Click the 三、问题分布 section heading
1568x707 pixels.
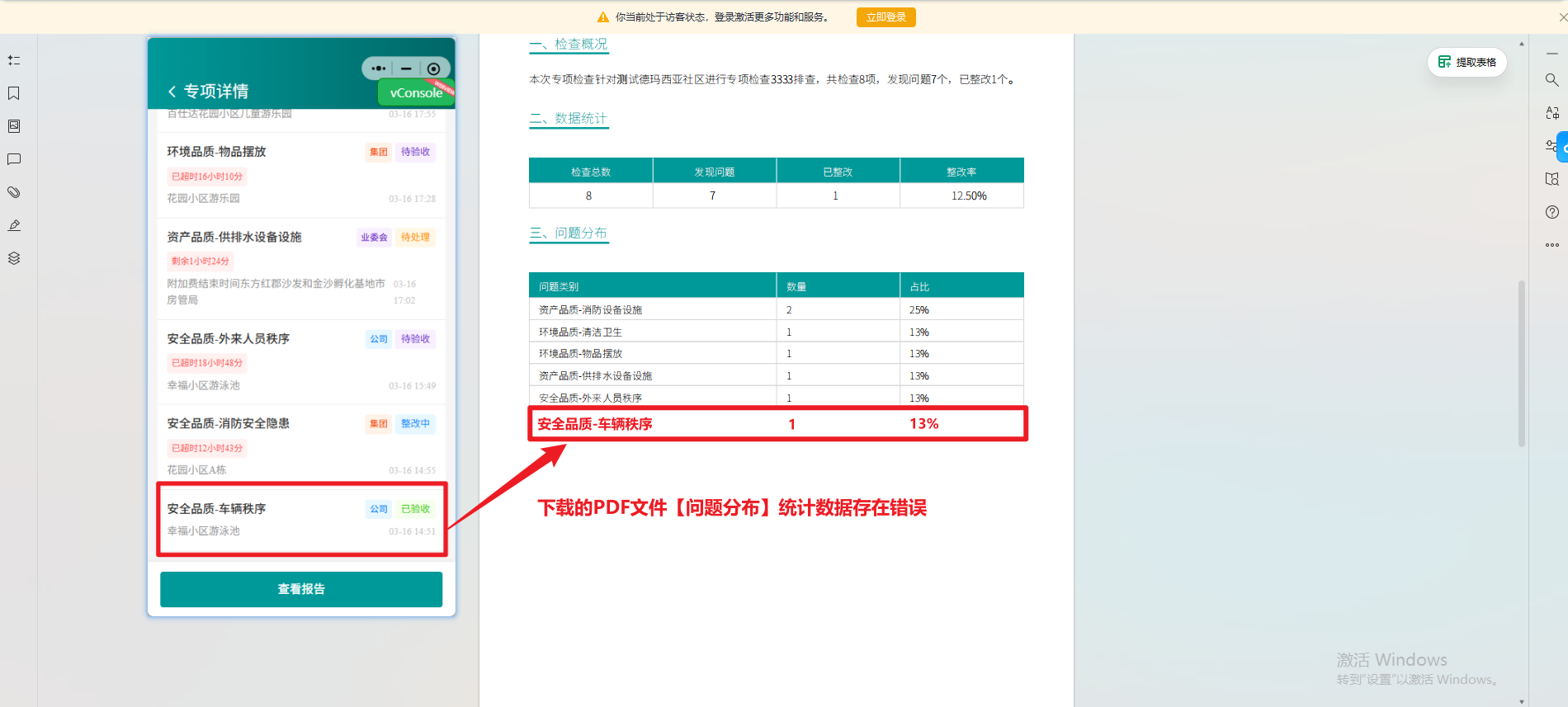[569, 233]
